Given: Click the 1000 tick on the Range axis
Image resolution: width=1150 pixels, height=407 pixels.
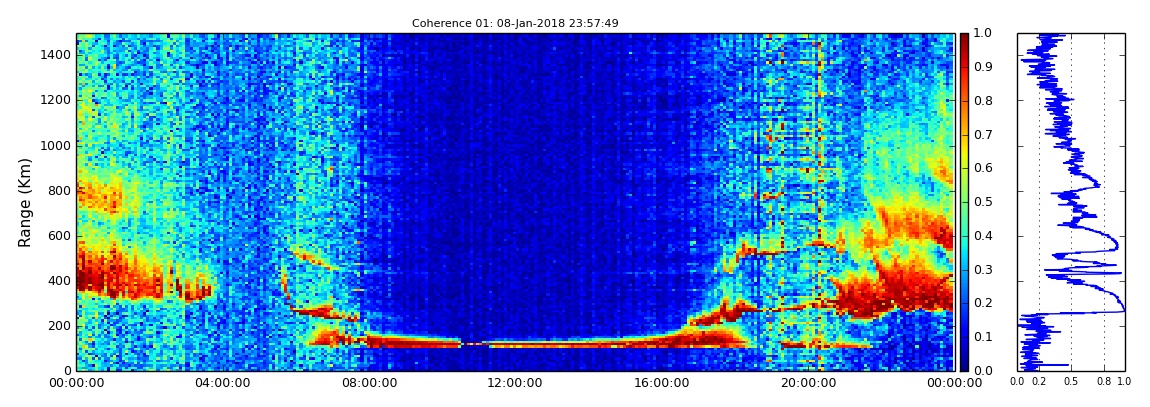Looking at the screenshot, I should pyautogui.click(x=56, y=145).
